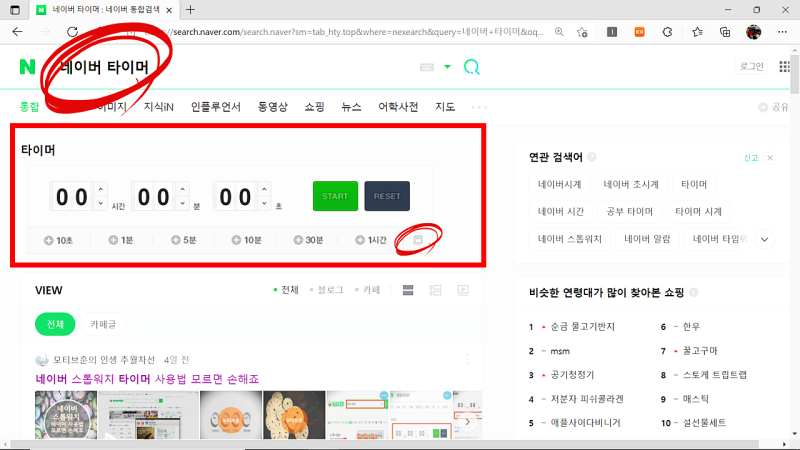Add 1분 to the timer
This screenshot has height=450, width=800.
click(x=121, y=240)
